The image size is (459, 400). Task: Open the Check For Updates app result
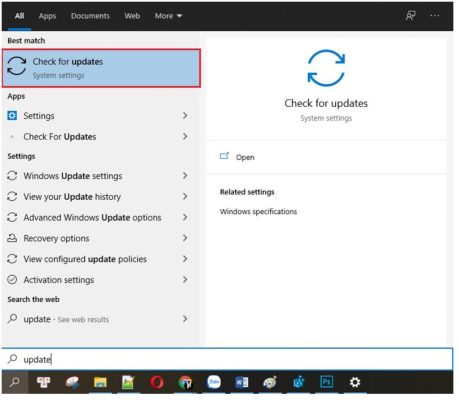pos(99,137)
